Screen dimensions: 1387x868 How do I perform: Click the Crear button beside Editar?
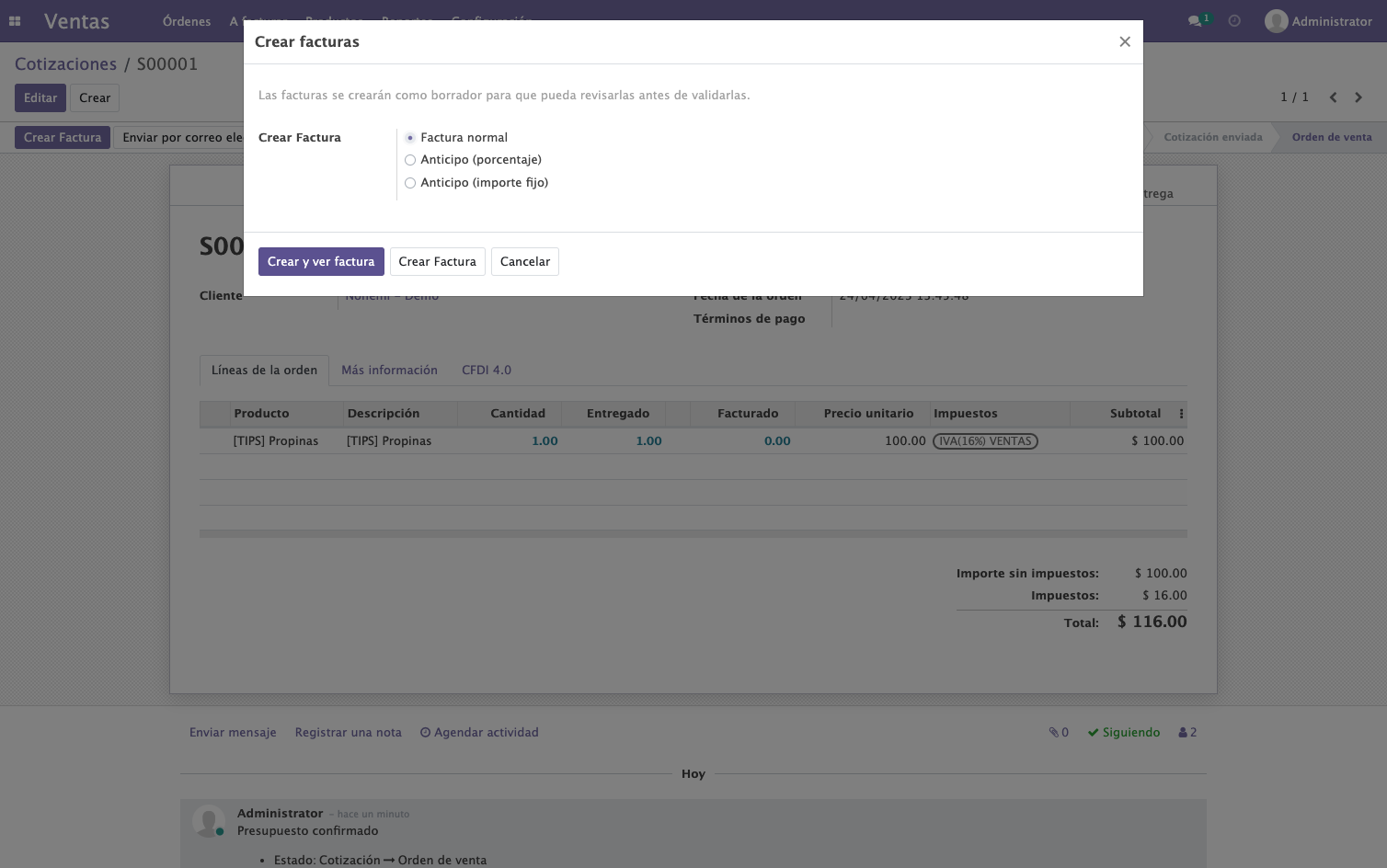coord(95,98)
